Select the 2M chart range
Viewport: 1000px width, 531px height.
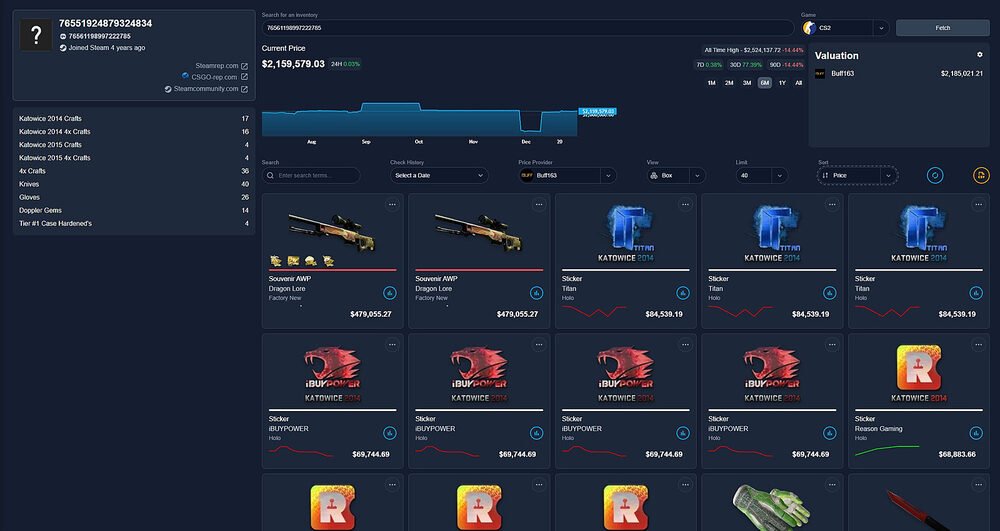pos(729,83)
